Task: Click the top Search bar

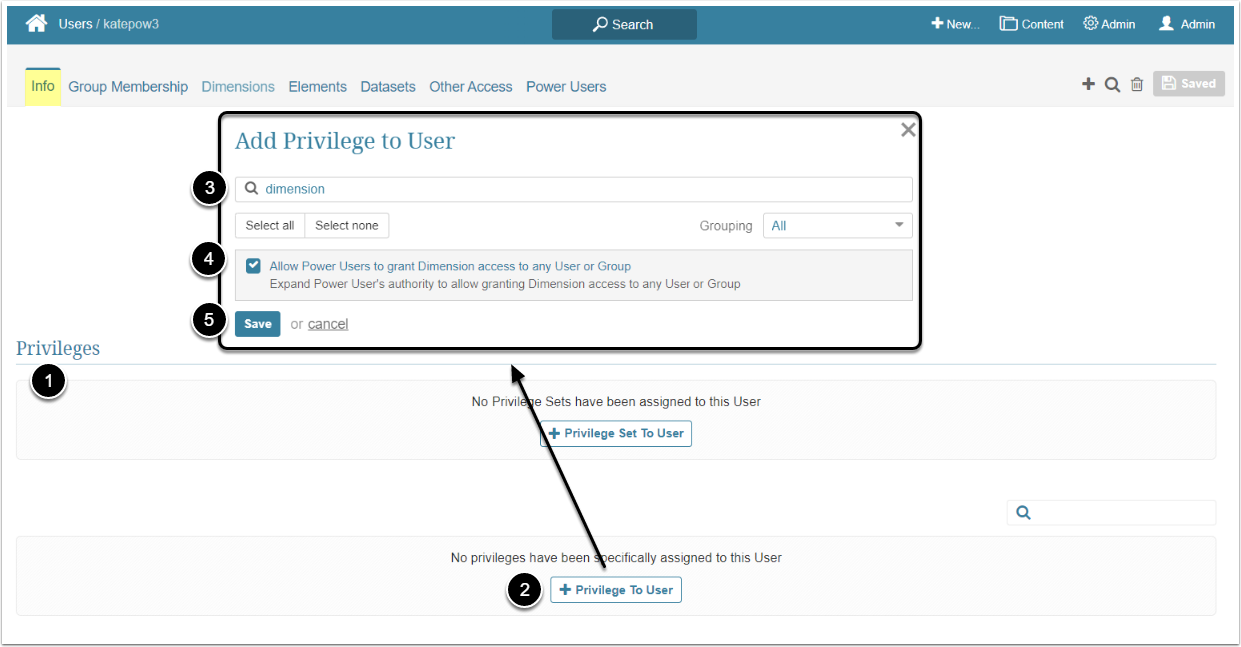Action: (x=624, y=24)
